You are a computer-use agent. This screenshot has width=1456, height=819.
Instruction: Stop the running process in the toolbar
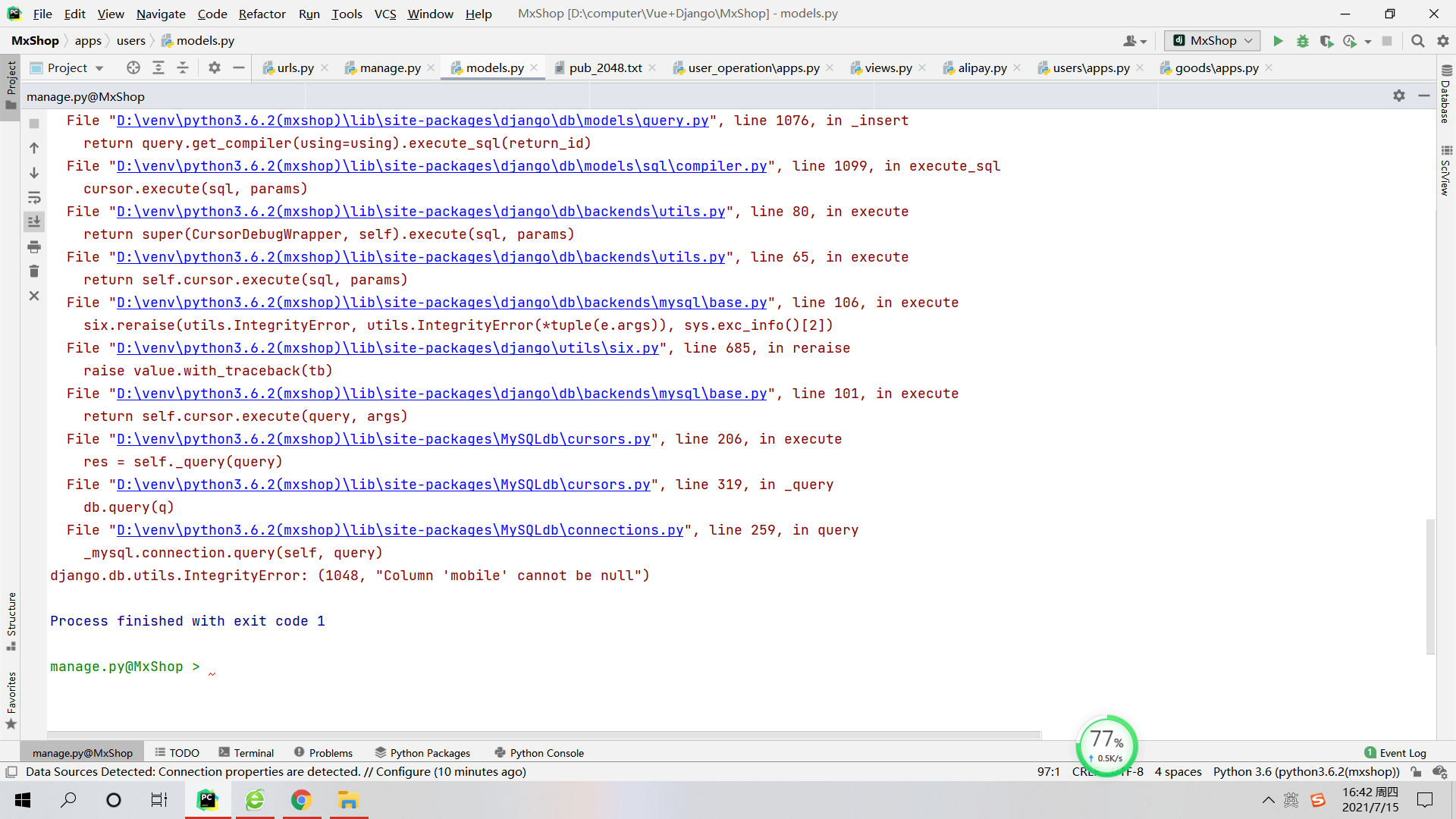1387,41
